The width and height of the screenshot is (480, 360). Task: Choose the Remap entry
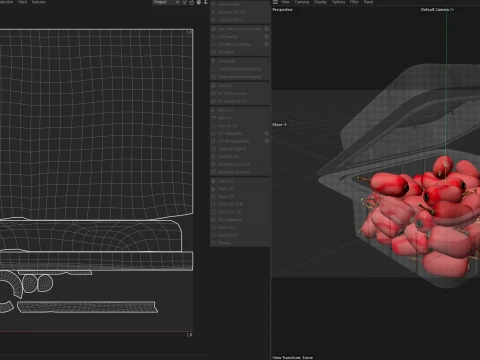pyautogui.click(x=240, y=243)
